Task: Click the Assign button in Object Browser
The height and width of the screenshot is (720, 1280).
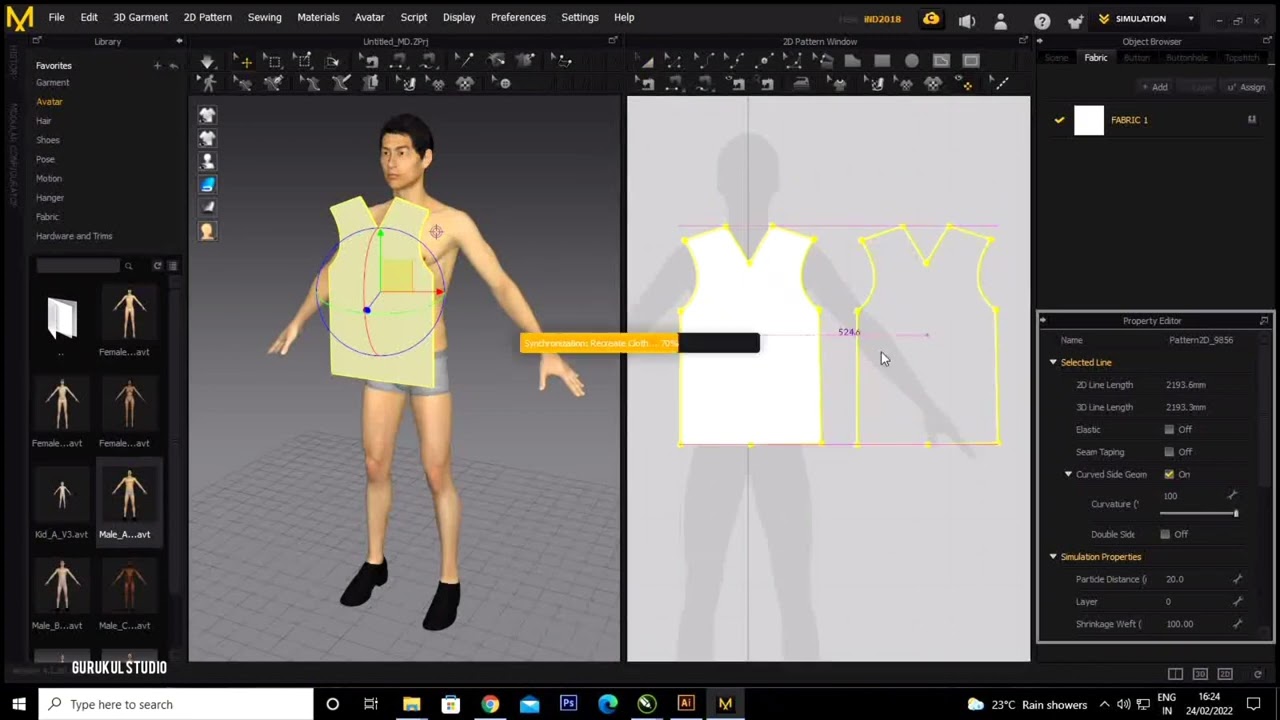Action: click(1246, 87)
